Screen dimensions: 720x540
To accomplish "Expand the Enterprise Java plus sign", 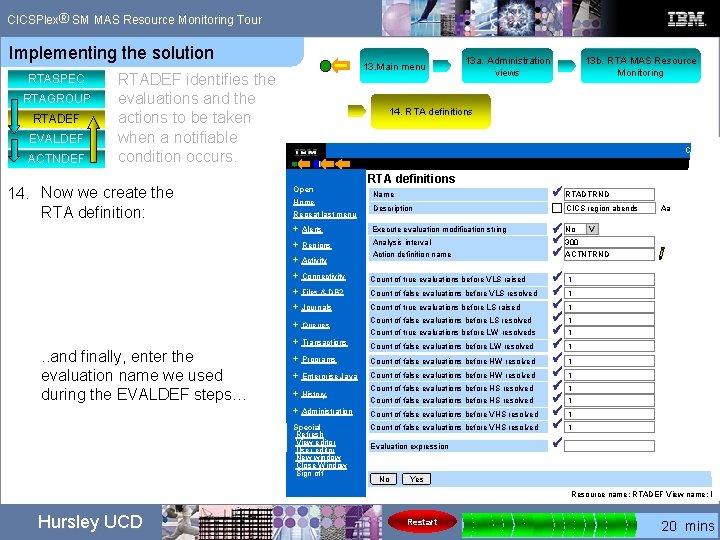I will pyautogui.click(x=296, y=375).
